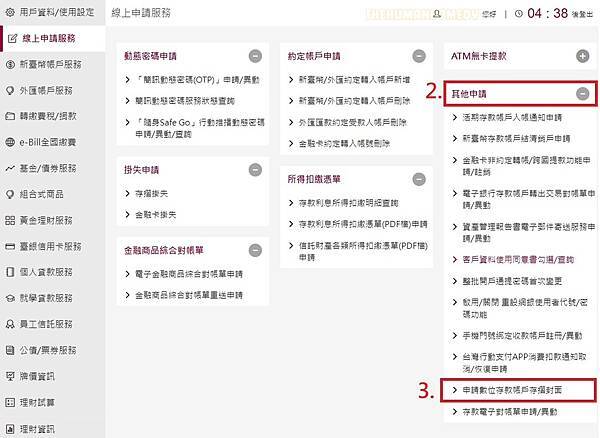Viewport: 600px width, 438px height.
Task: Click the user profile icon in header
Action: click(x=437, y=14)
